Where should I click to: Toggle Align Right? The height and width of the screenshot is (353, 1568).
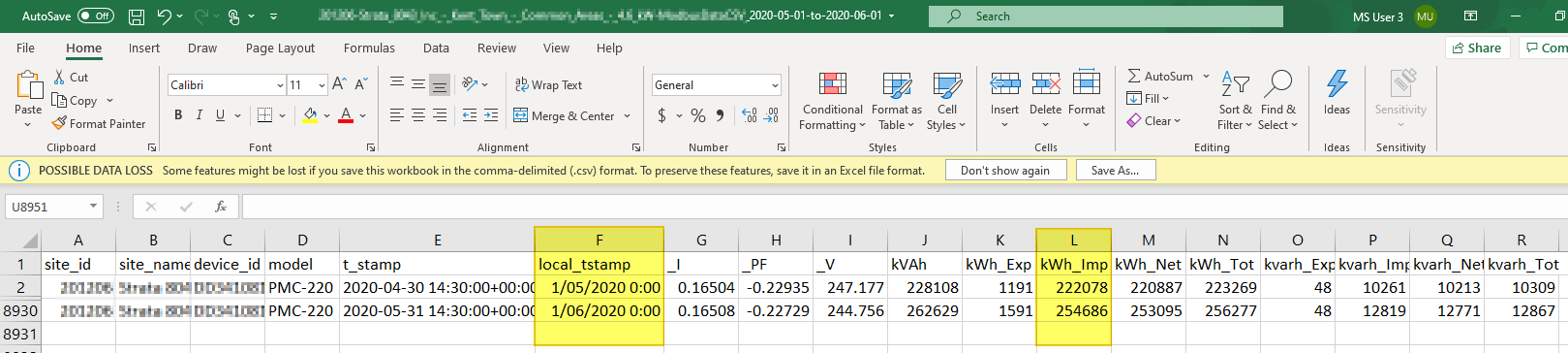coord(440,115)
